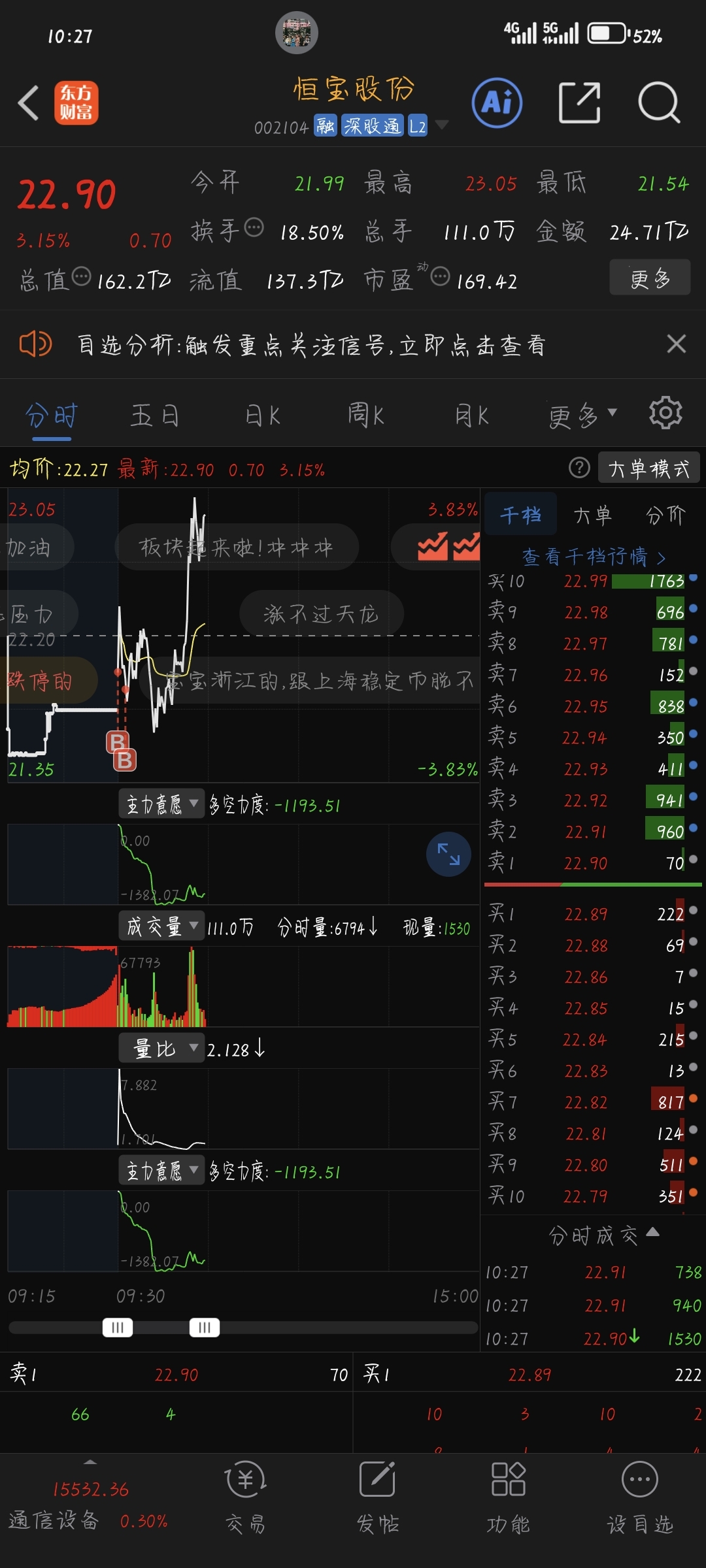Tap the bottom 卖1 22.90 quote bar
Screen dimensions: 706x1568
pos(176,1375)
